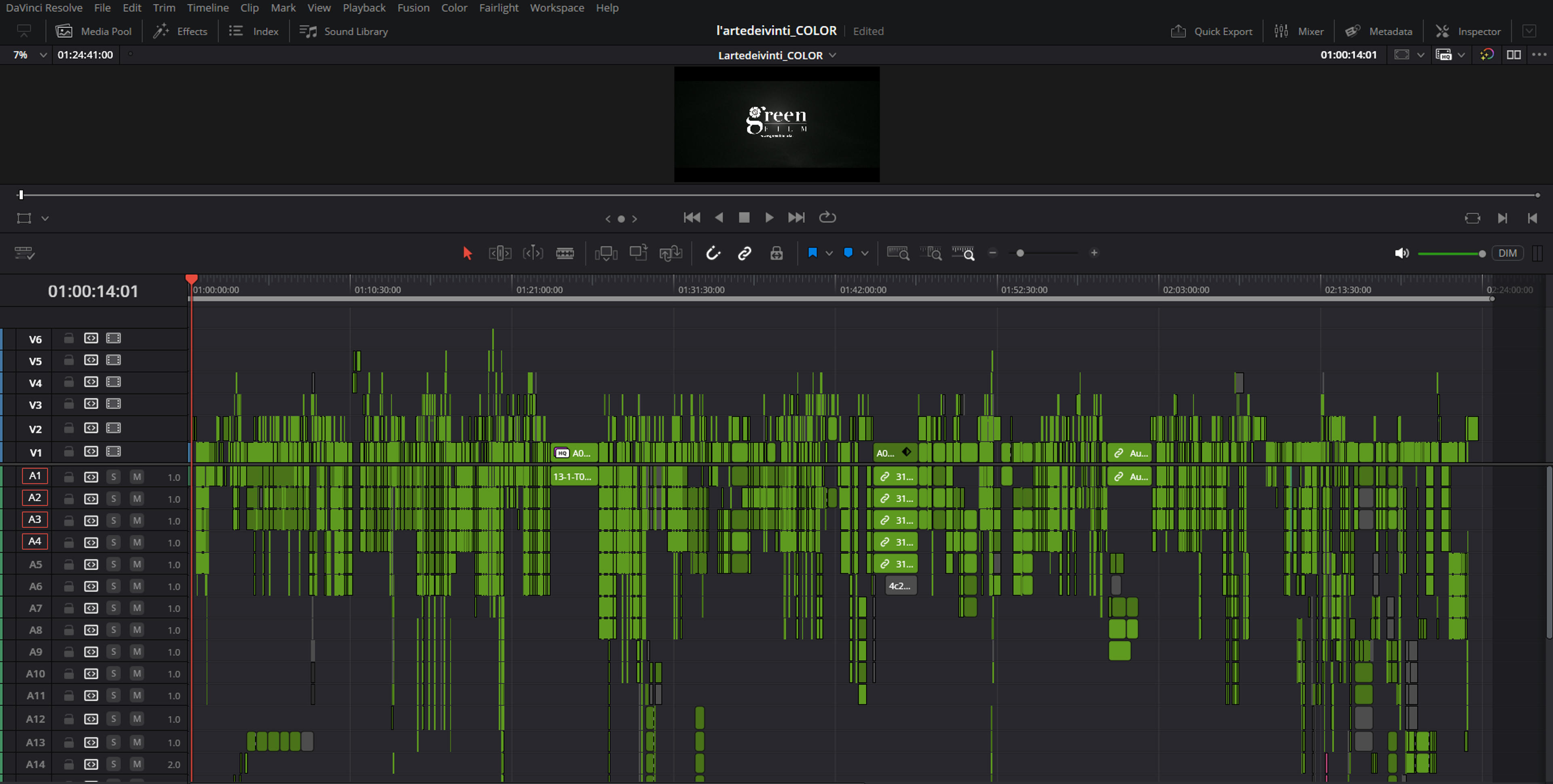Expand the top-right panel chevron button
The image size is (1553, 784).
[1529, 31]
